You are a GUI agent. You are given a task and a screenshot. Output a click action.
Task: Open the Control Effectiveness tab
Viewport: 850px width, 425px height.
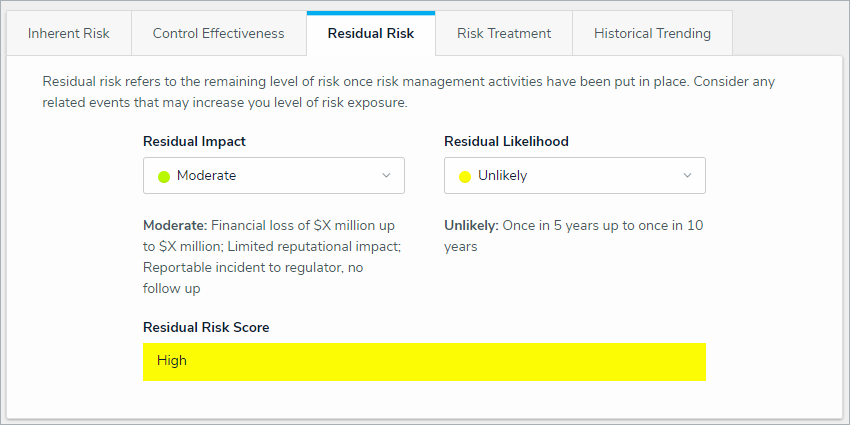tap(218, 33)
